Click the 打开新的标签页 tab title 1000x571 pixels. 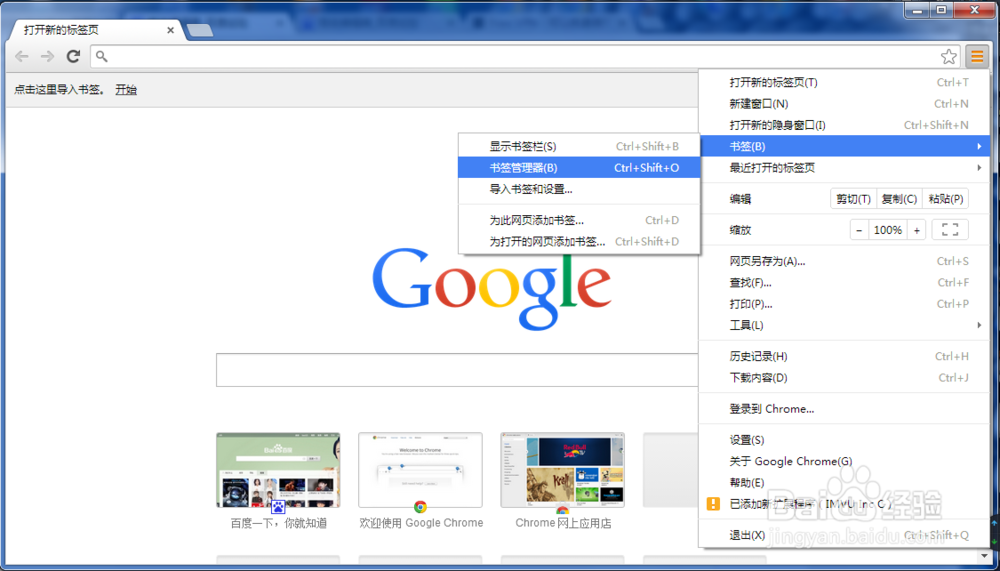[61, 30]
